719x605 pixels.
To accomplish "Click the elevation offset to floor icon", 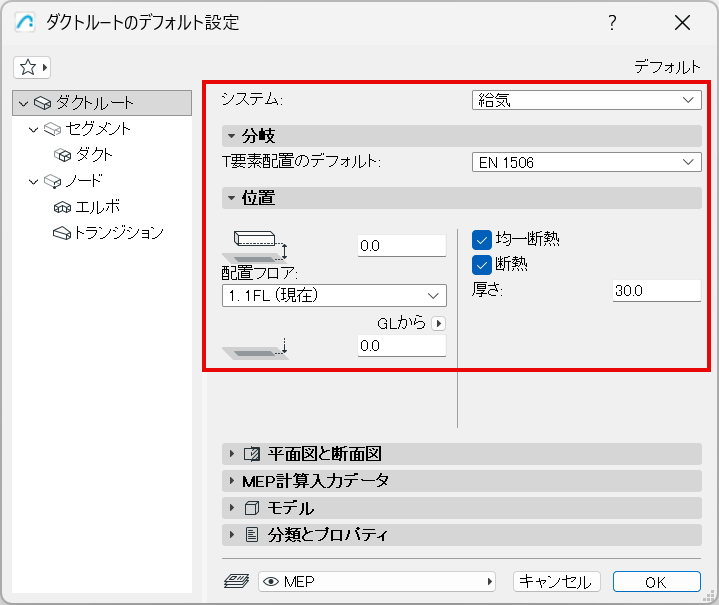I will (255, 246).
